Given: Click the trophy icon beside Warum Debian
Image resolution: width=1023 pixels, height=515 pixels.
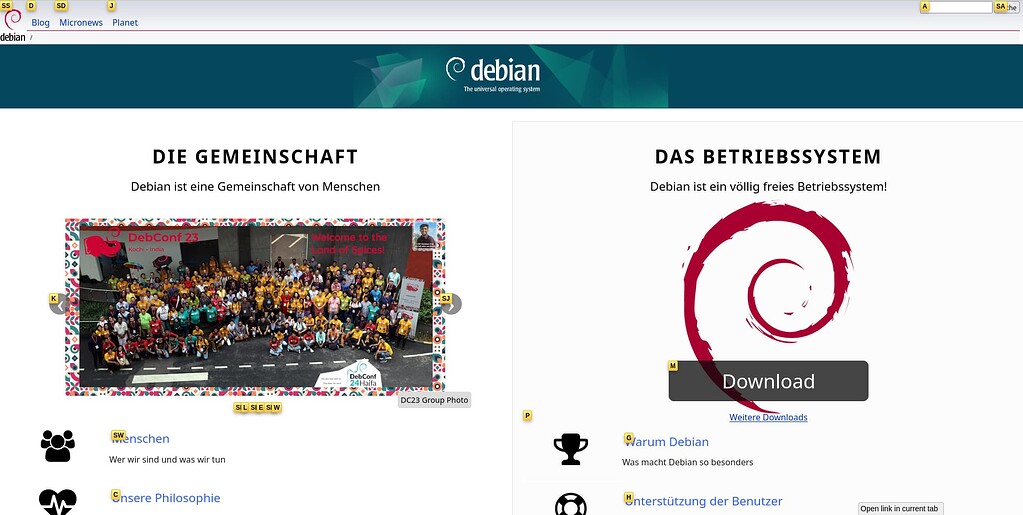Looking at the screenshot, I should pos(571,449).
